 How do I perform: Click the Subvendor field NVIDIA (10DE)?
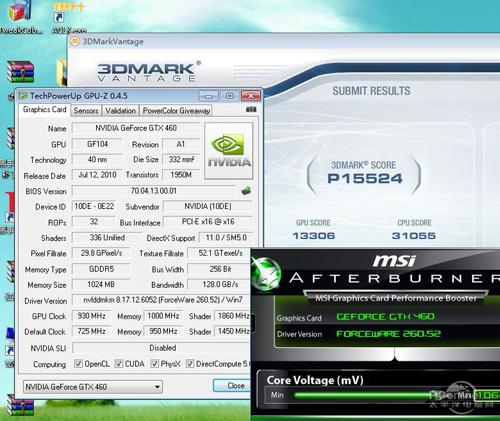208,206
